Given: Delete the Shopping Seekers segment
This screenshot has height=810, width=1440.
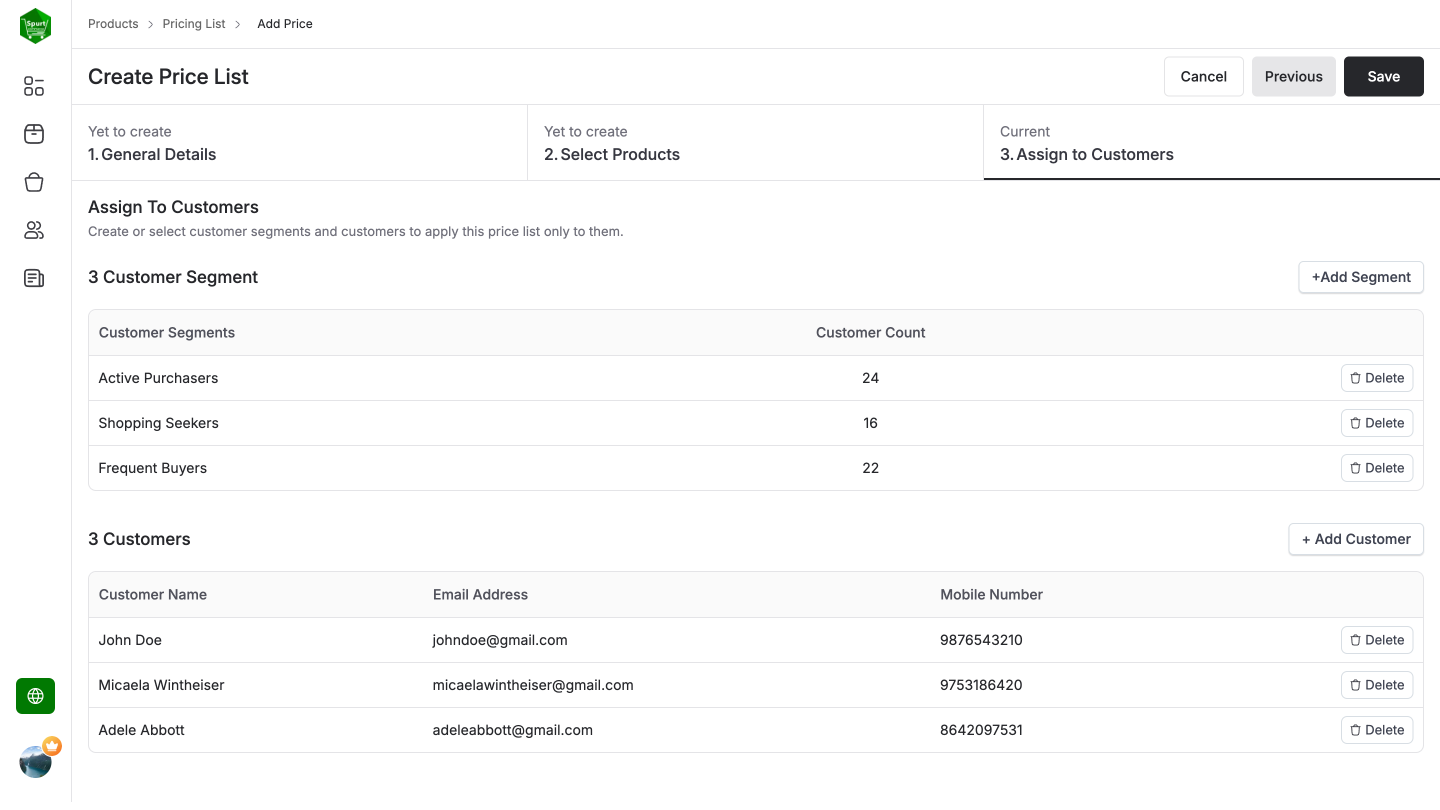Looking at the screenshot, I should point(1377,422).
